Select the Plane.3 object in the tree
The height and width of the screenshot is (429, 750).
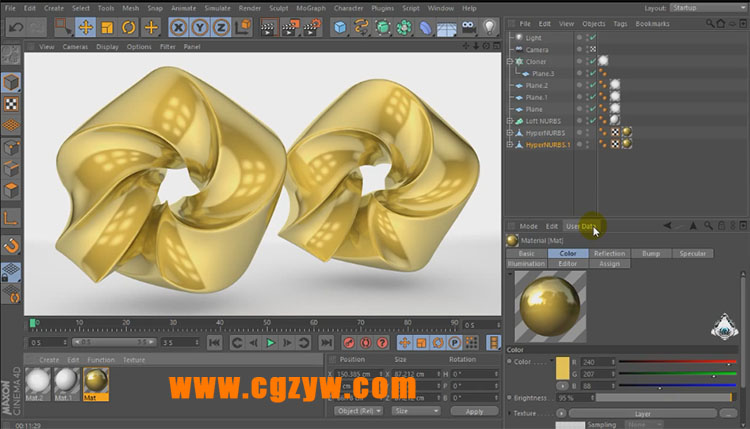543,74
